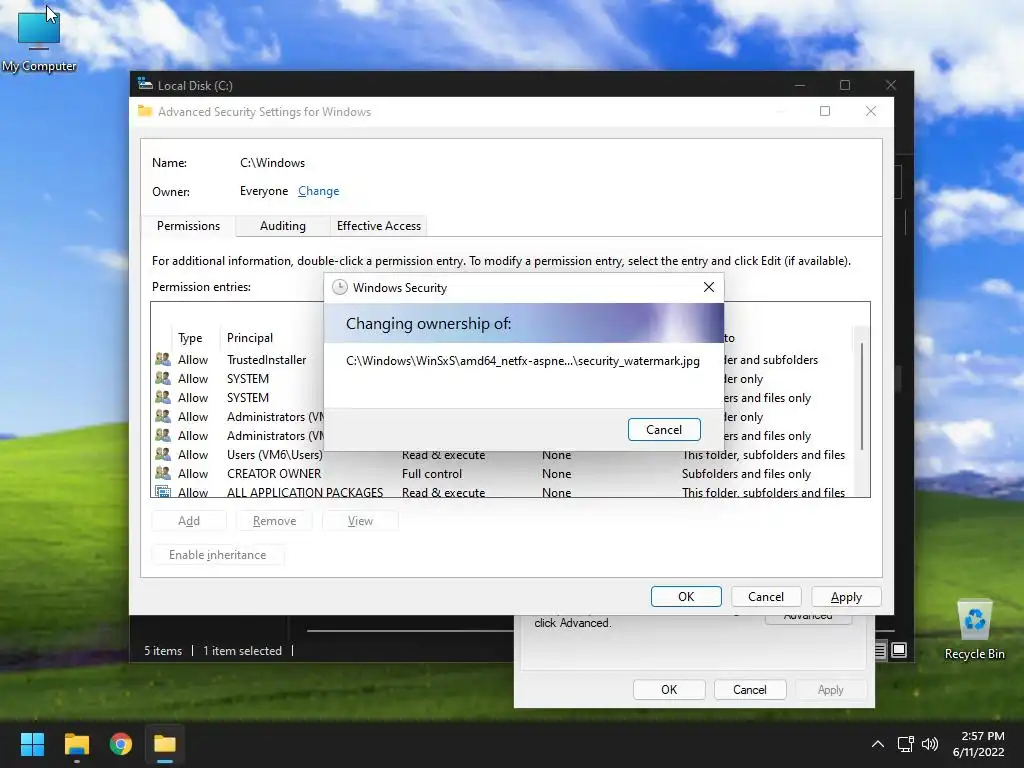This screenshot has height=768, width=1024.
Task: Click the permission entries vertical scrollbar
Action: pyautogui.click(x=862, y=396)
